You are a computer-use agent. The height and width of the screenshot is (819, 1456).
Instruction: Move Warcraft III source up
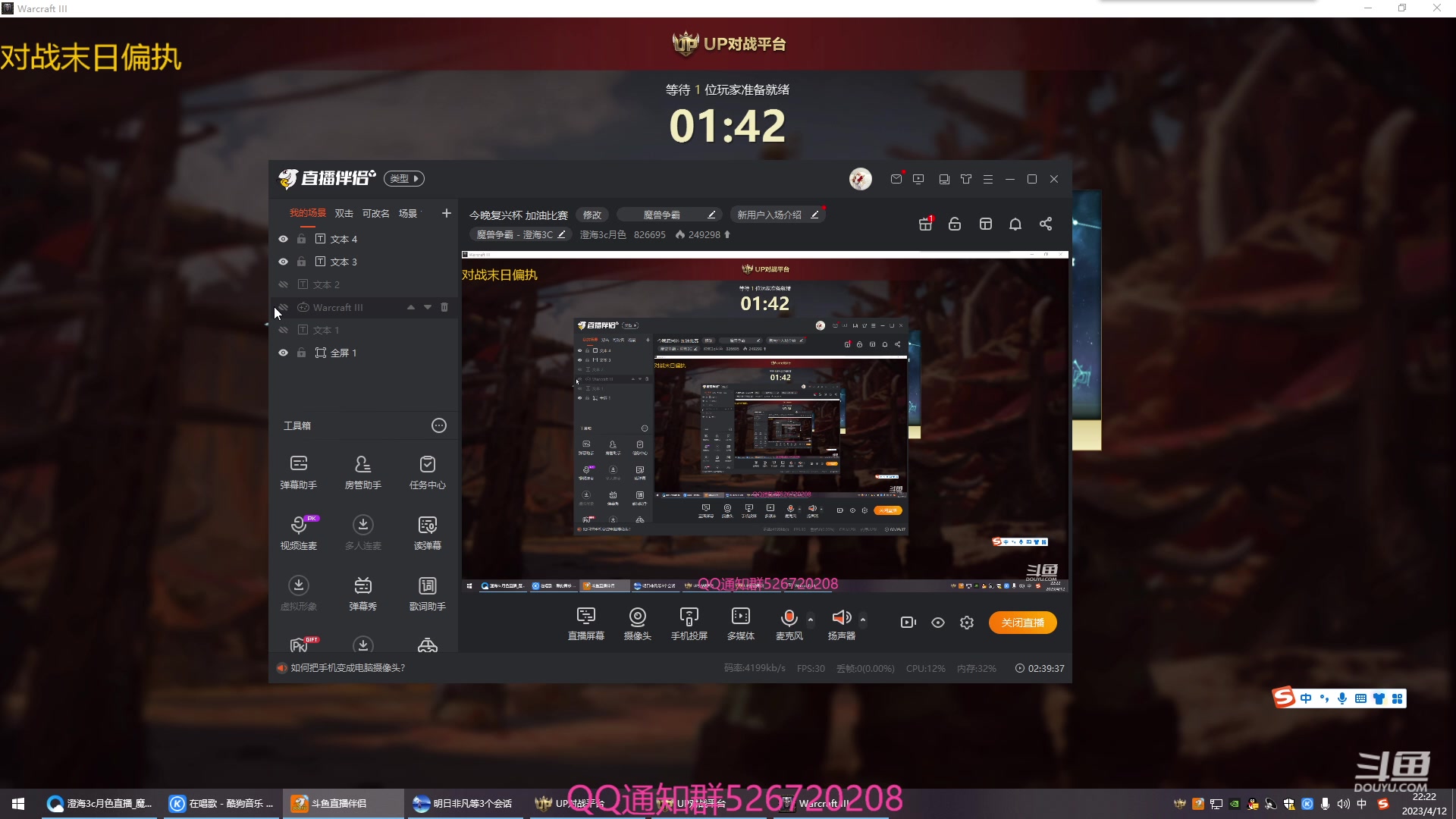click(411, 307)
